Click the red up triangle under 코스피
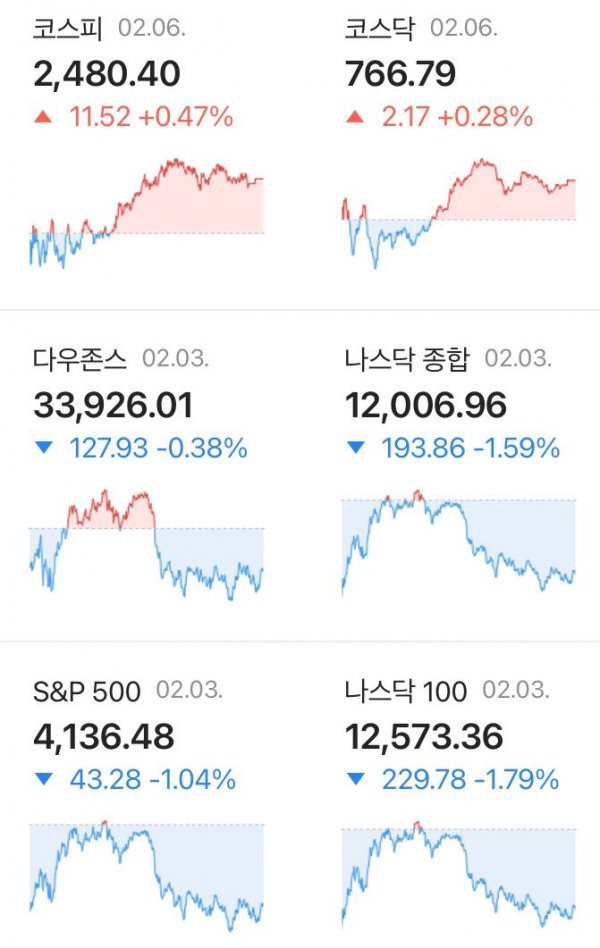600x948 pixels. 43,117
